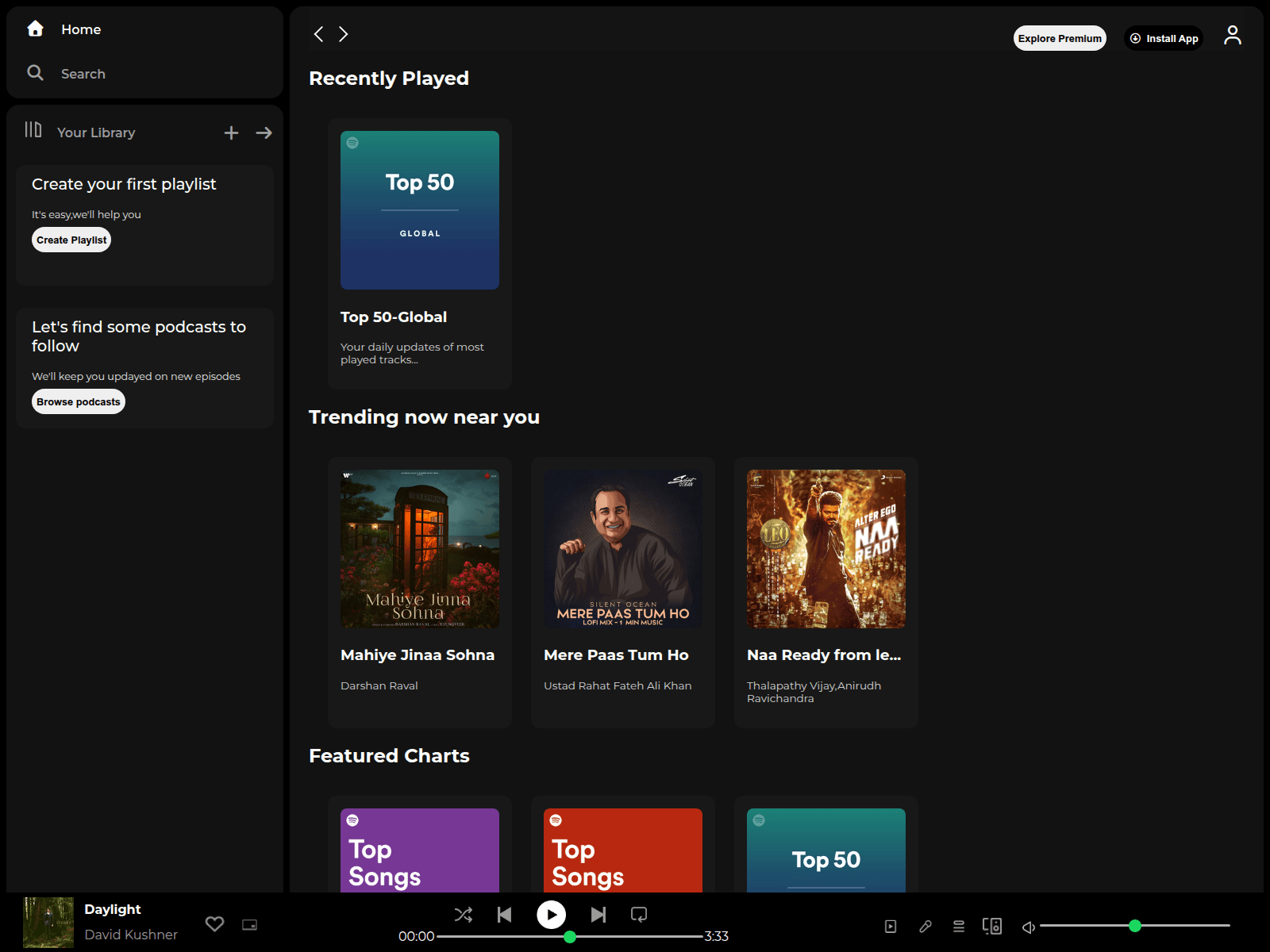Toggle shuffle playback
The image size is (1270, 952).
click(x=464, y=915)
